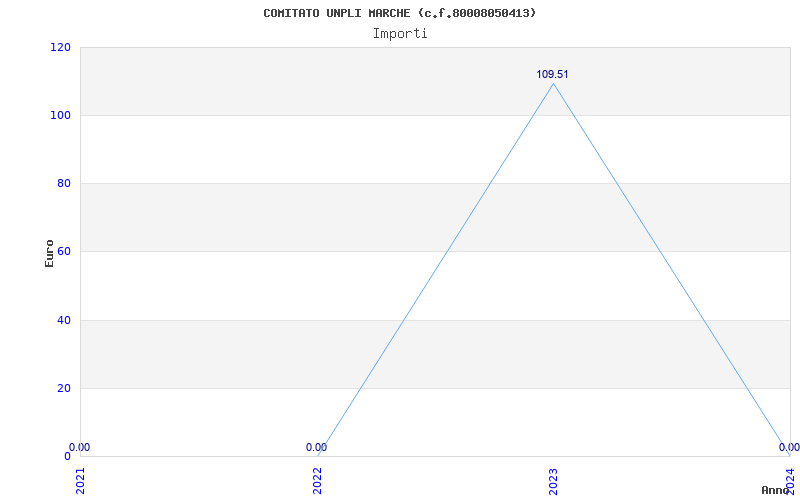Click the 80 y-axis tick value

(x=63, y=183)
